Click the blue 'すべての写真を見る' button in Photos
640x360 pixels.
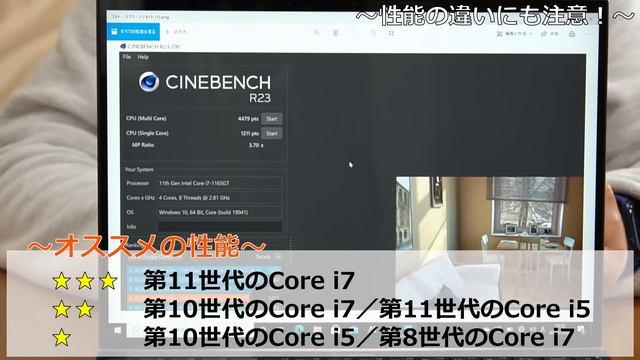133,31
